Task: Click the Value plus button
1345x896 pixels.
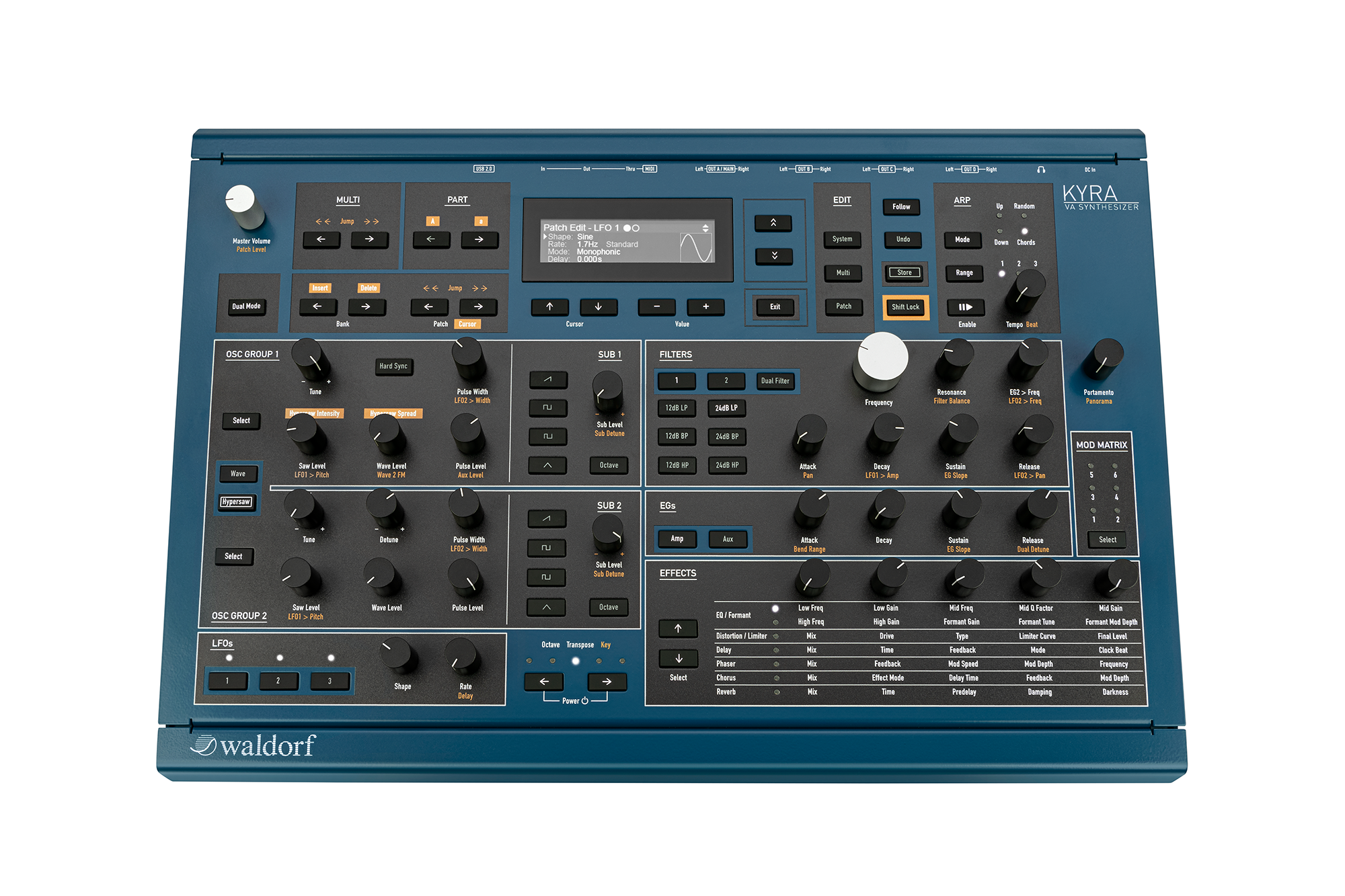Action: tap(705, 307)
